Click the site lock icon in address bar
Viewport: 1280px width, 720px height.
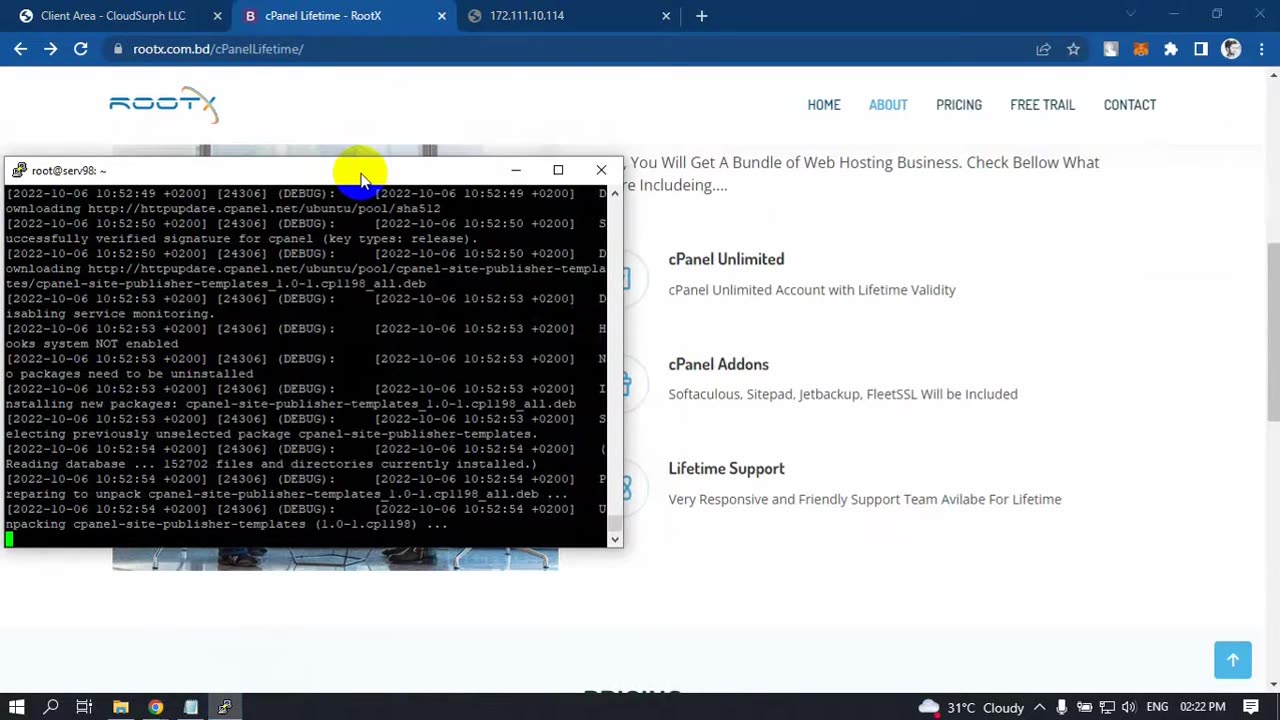click(118, 49)
